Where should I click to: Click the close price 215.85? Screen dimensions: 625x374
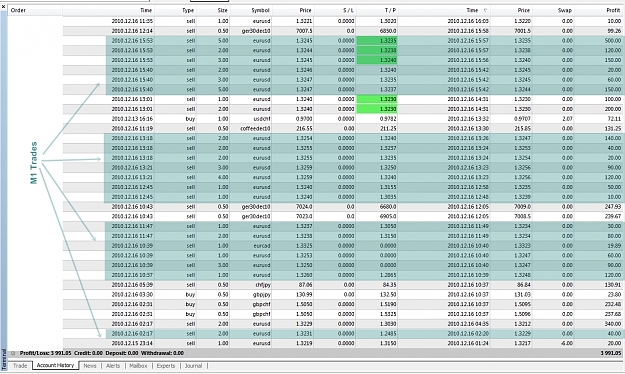522,128
